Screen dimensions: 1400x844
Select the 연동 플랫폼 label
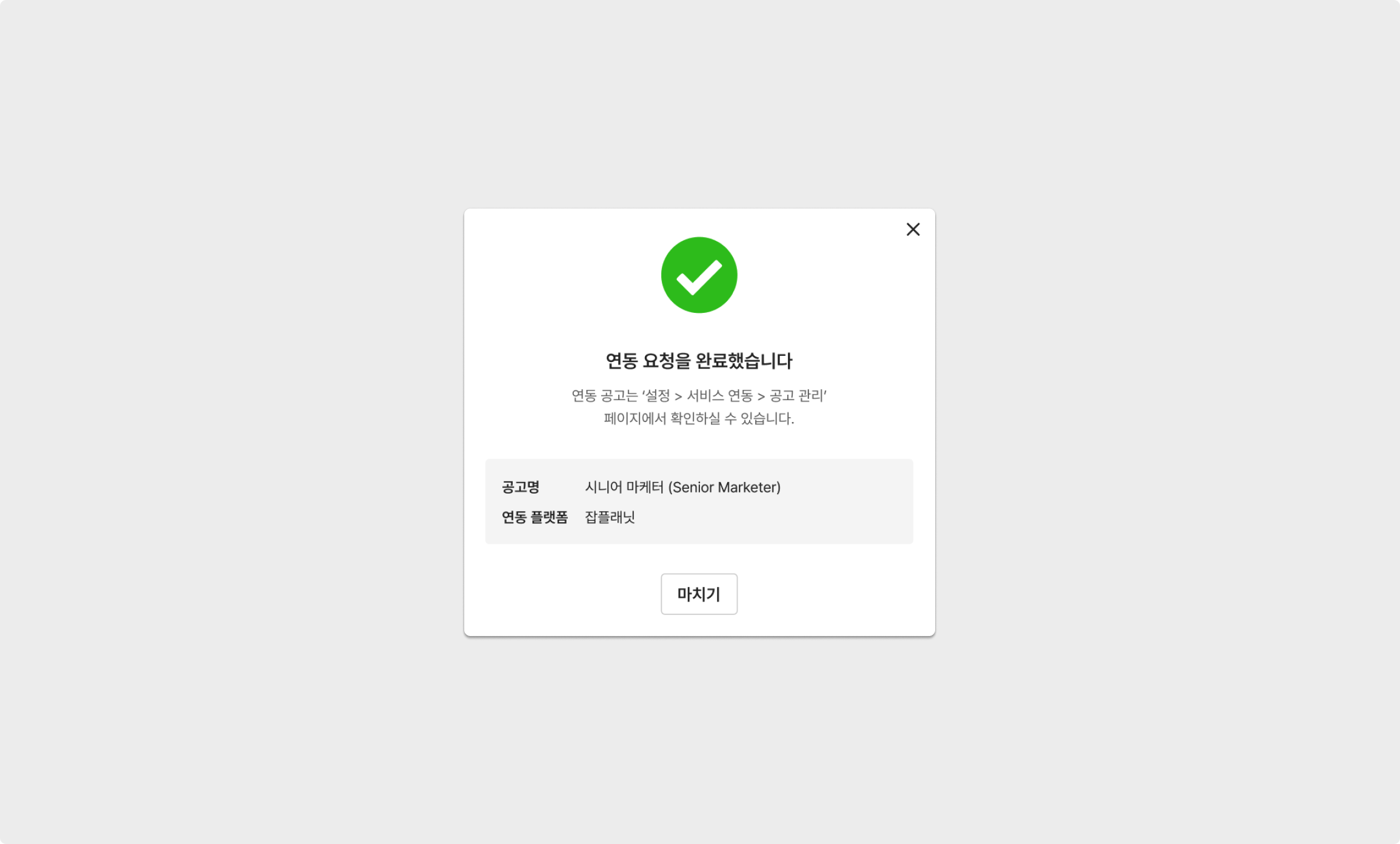point(535,517)
